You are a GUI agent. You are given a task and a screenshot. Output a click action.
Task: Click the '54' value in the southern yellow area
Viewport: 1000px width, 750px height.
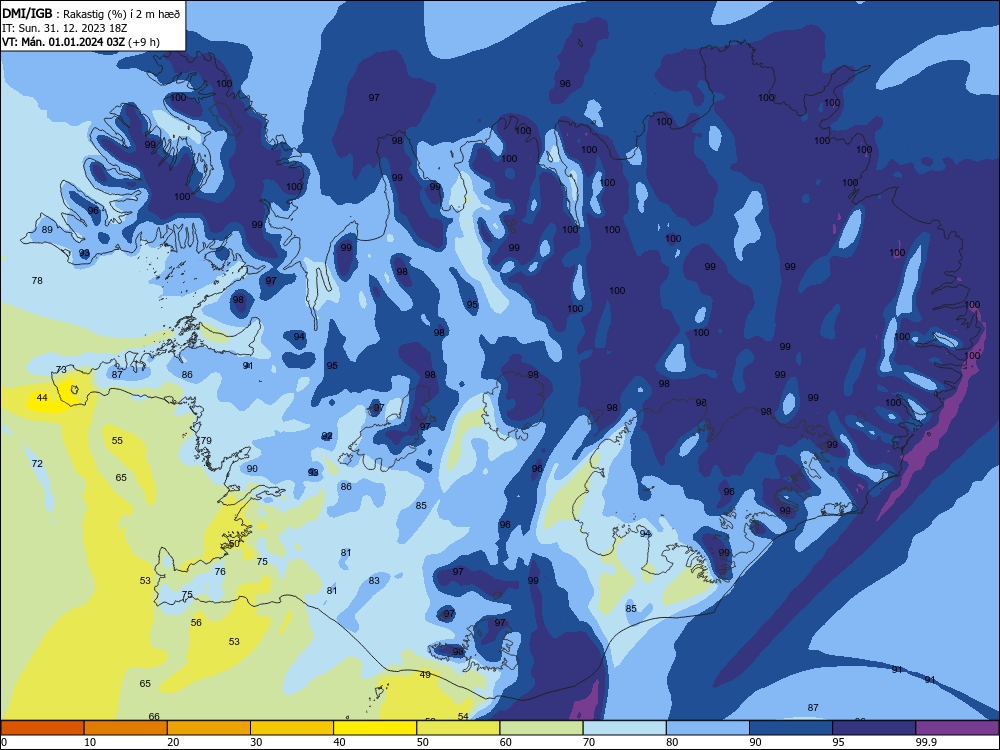click(463, 716)
